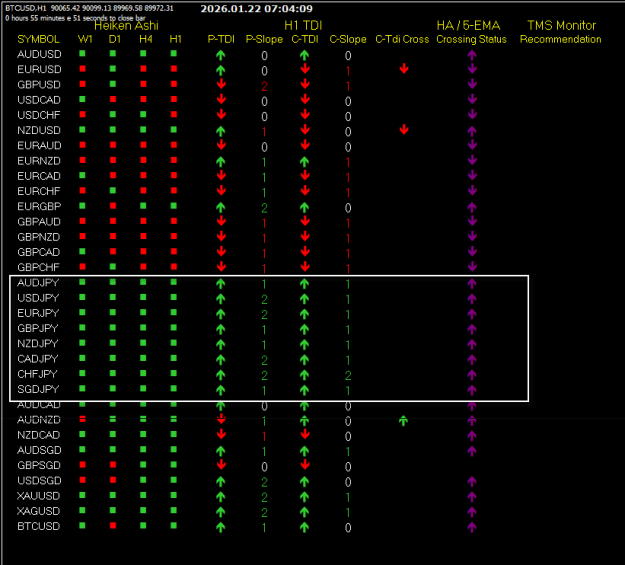Click the Crossing Status column header
Image resolution: width=625 pixels, height=565 pixels.
pyautogui.click(x=471, y=39)
